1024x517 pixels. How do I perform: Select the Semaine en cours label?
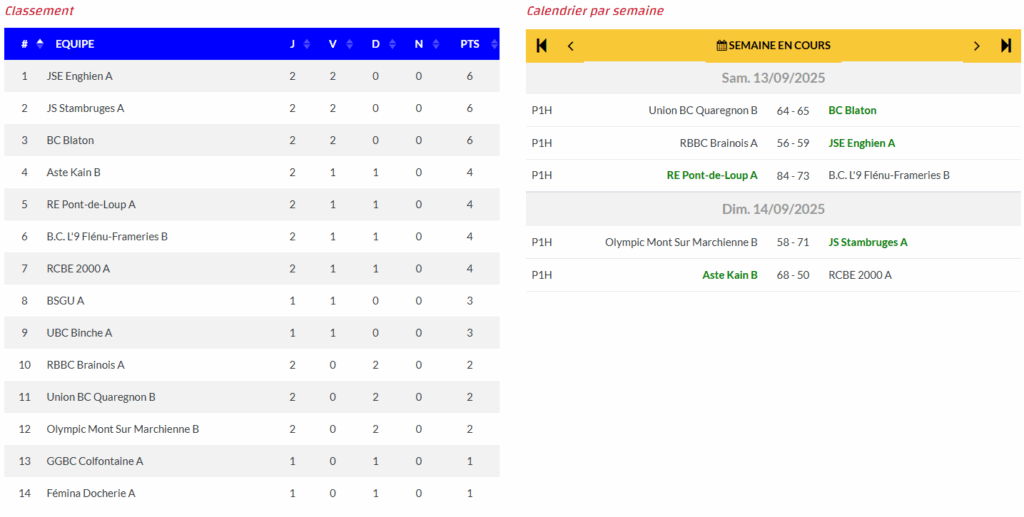coord(780,46)
